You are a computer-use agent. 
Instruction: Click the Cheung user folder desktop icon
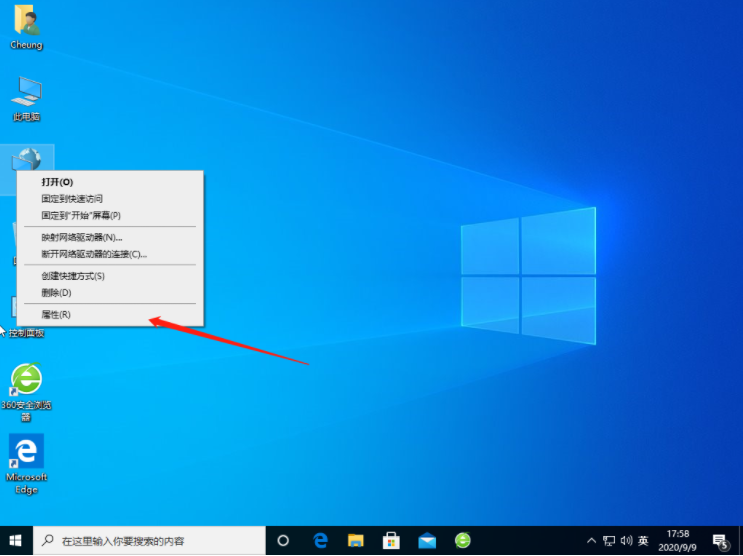26,25
